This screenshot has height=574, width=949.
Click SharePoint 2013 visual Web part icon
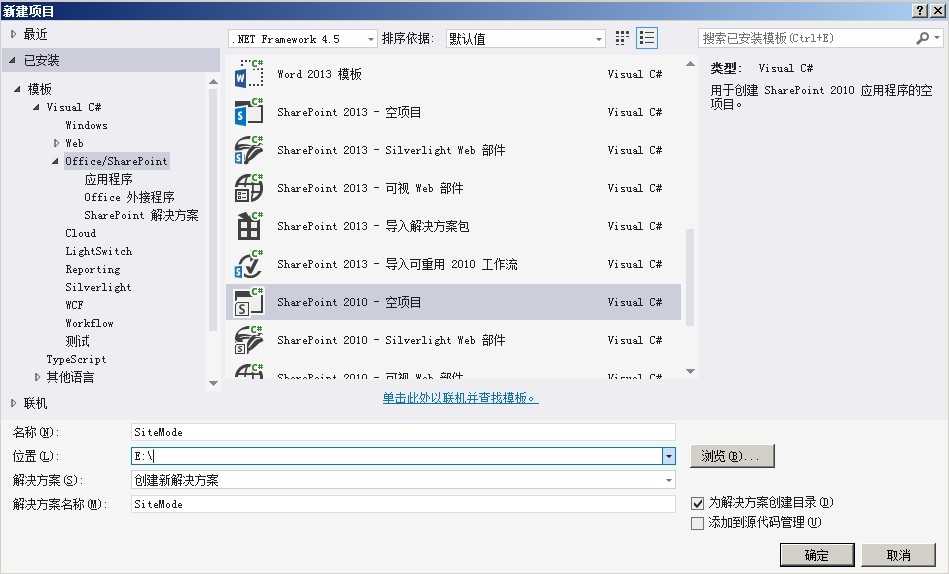[x=249, y=188]
